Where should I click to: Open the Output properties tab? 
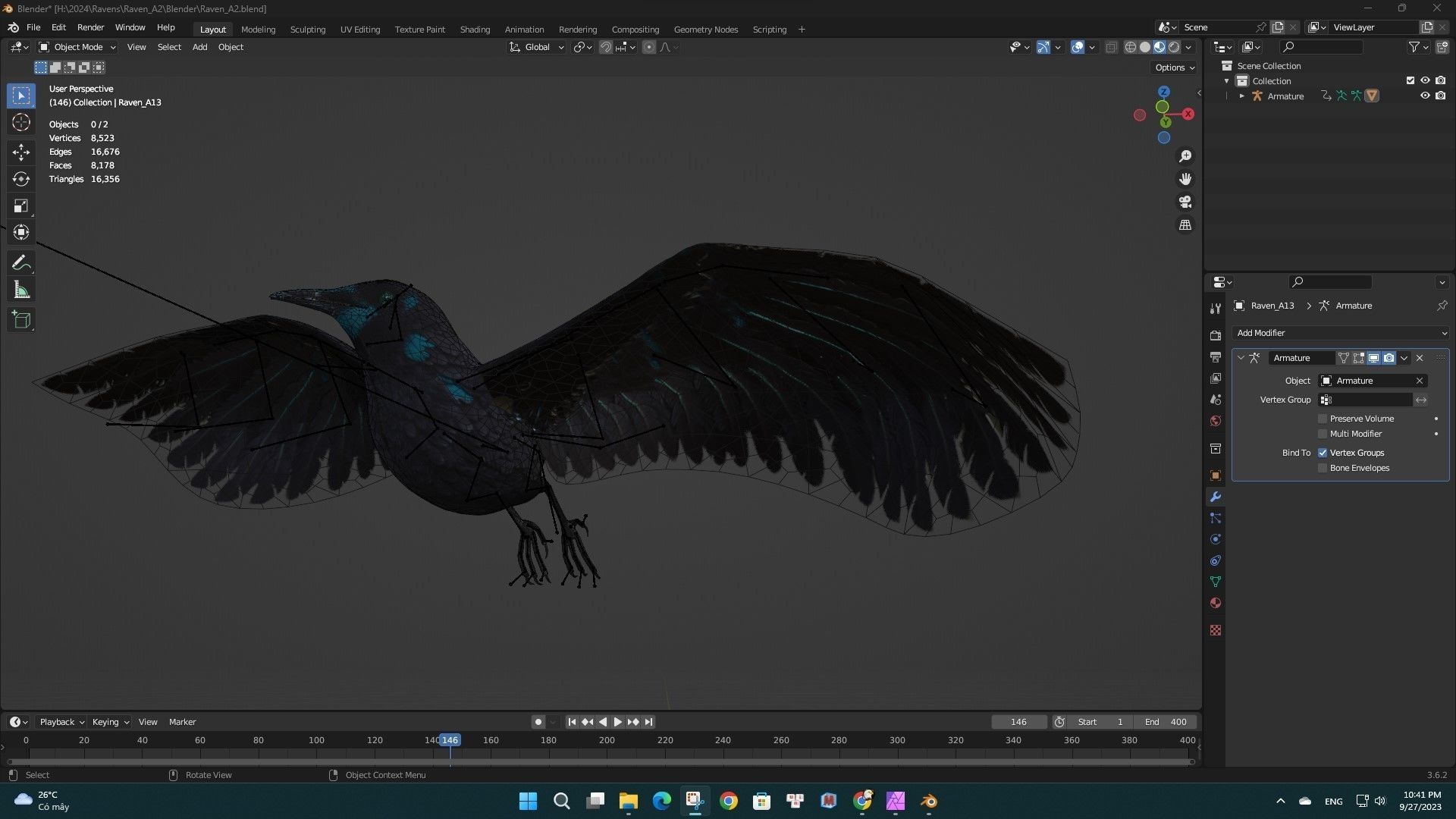click(x=1216, y=356)
